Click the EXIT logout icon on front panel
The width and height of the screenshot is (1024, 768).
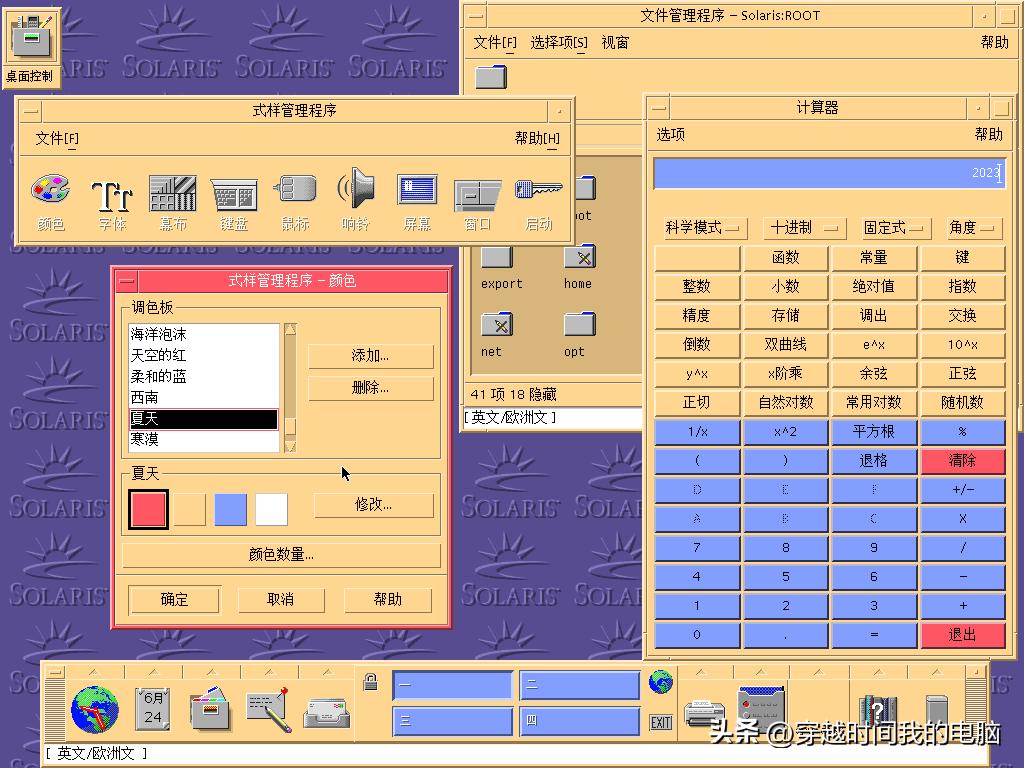tap(661, 722)
